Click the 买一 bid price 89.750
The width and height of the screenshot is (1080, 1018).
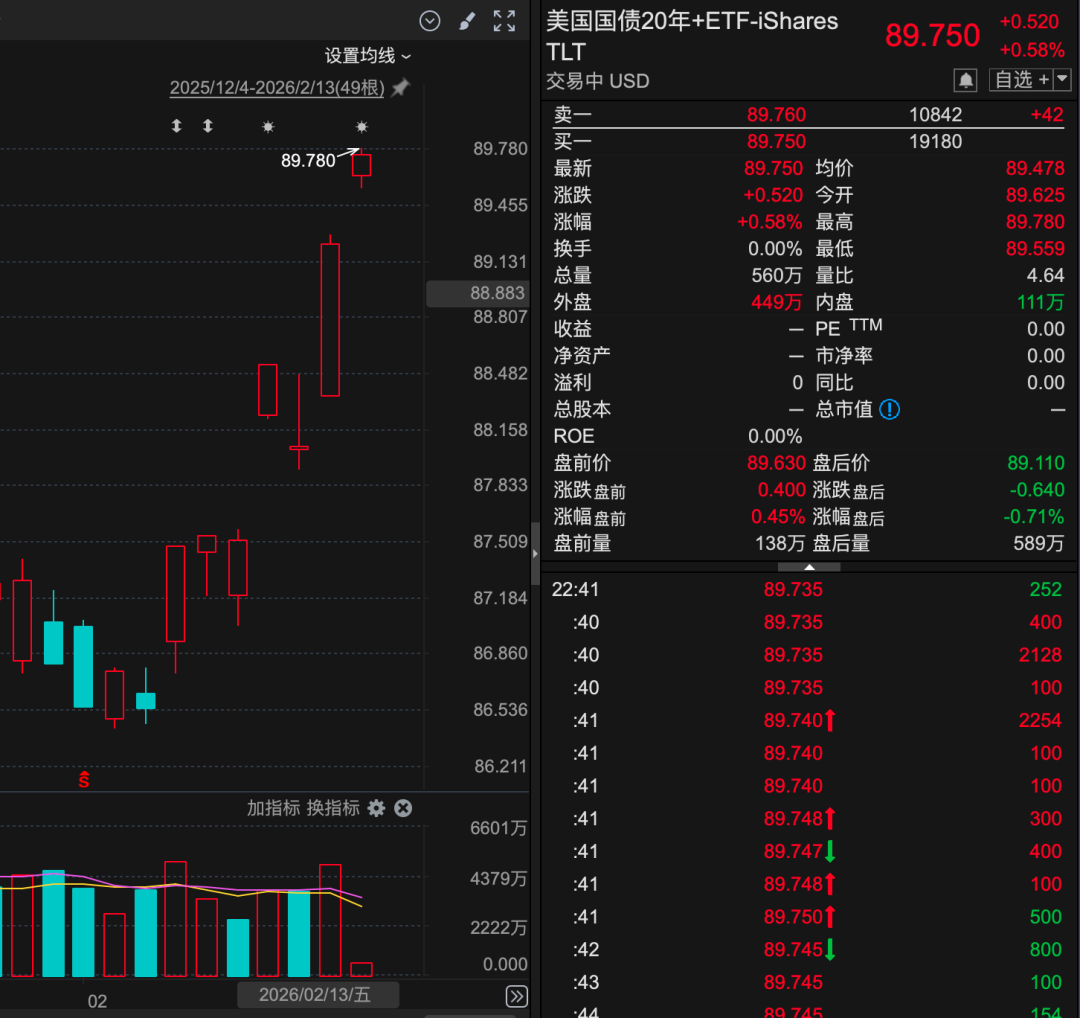pos(776,142)
